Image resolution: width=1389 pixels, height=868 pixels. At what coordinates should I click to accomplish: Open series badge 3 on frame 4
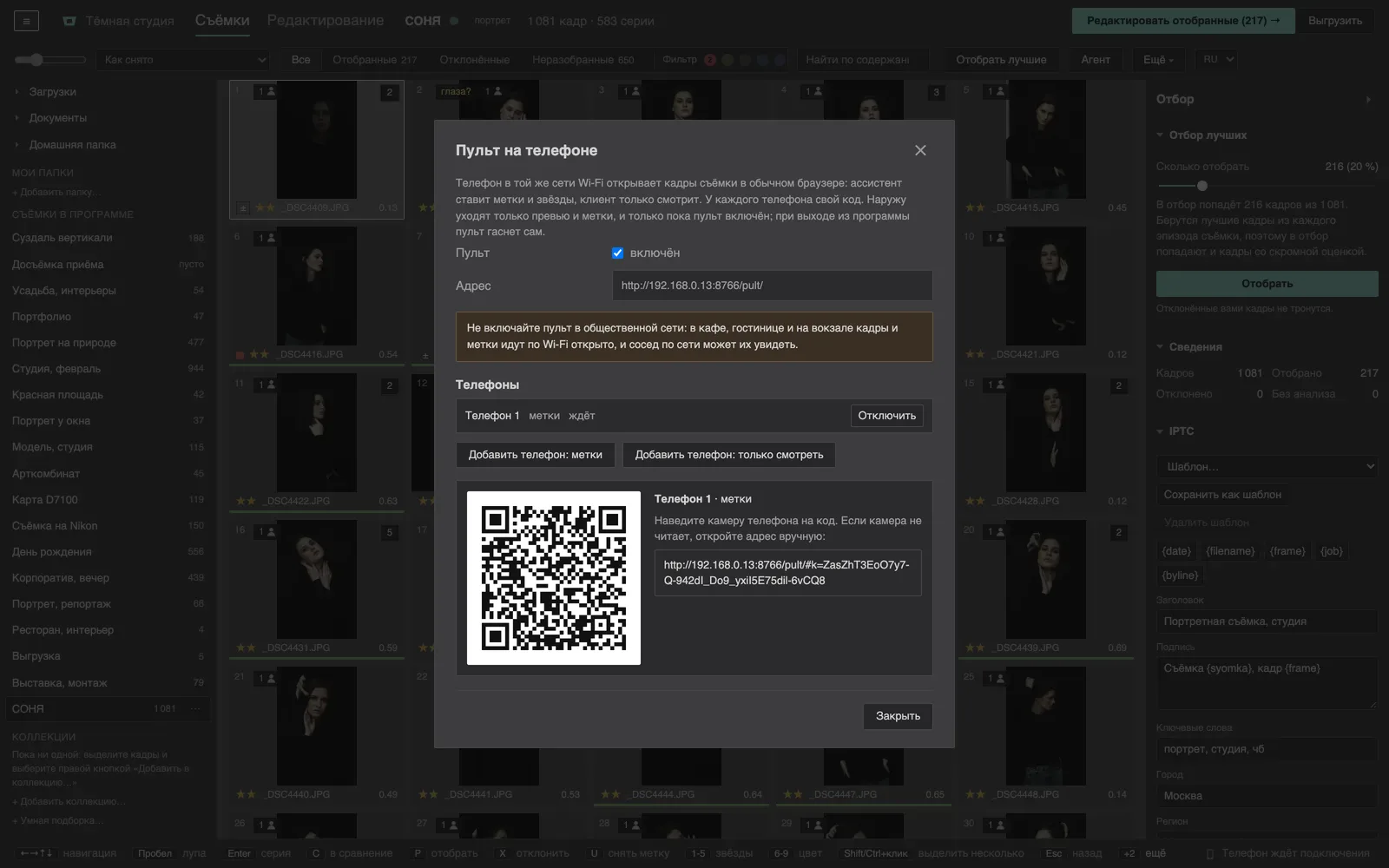(x=936, y=92)
